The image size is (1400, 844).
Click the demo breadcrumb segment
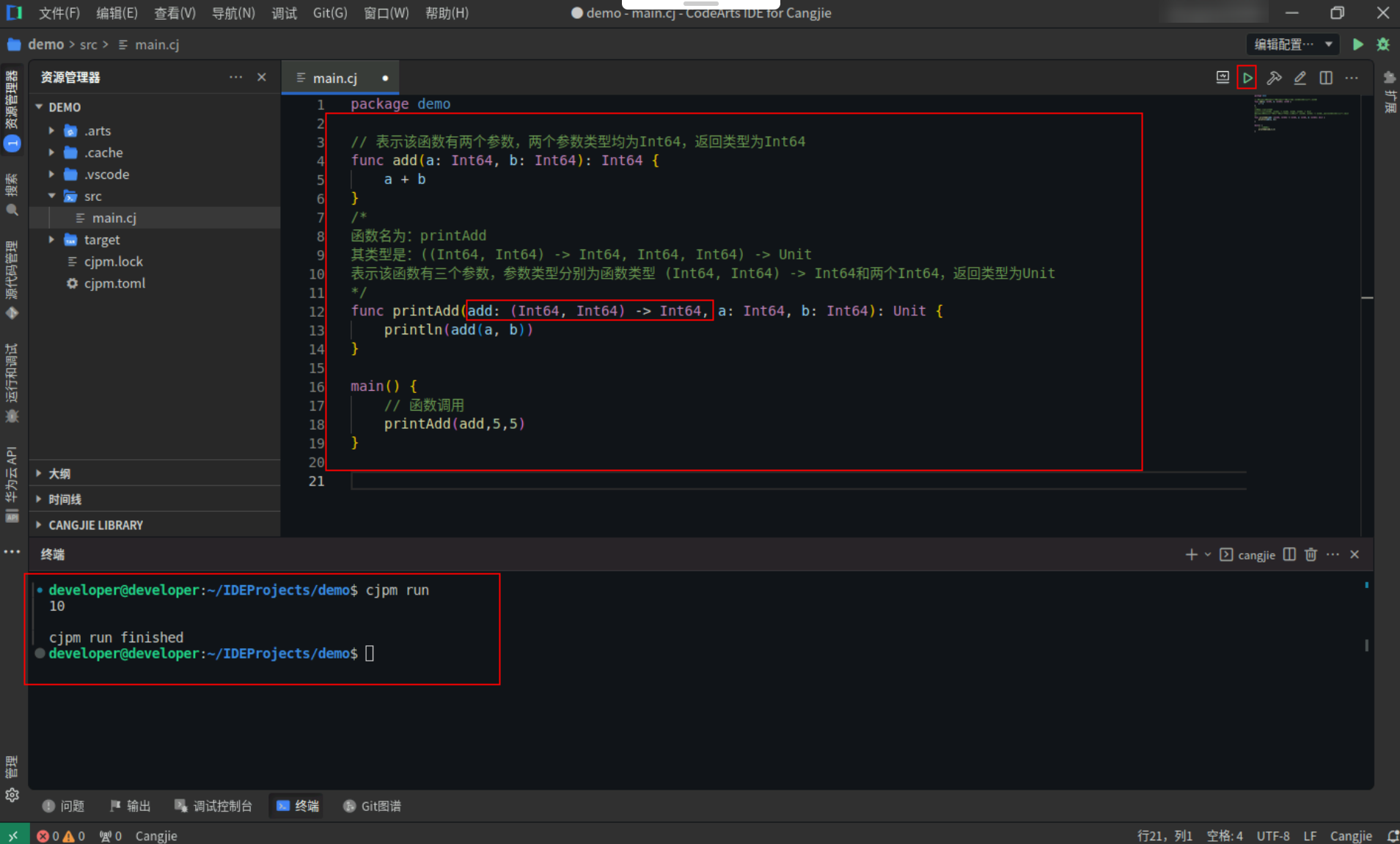[x=45, y=45]
